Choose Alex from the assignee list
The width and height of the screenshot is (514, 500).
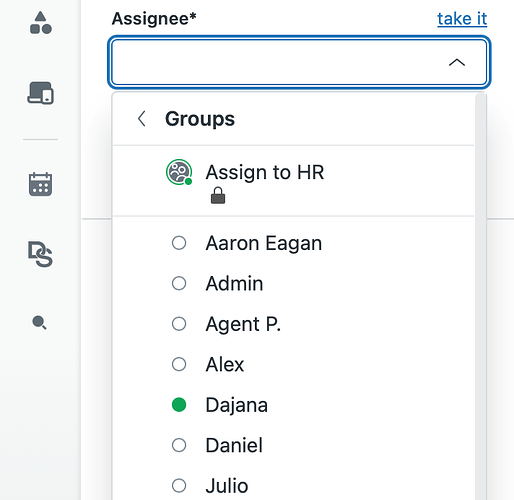293,364
